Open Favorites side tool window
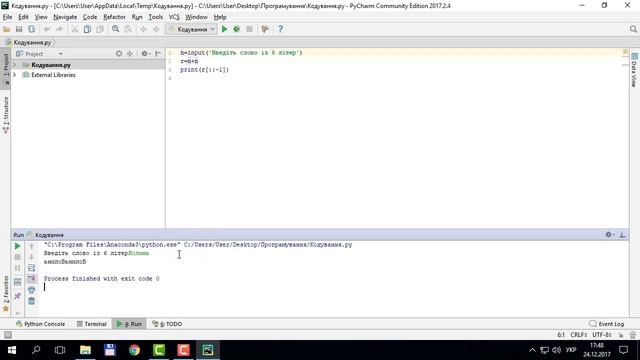 coord(6,293)
